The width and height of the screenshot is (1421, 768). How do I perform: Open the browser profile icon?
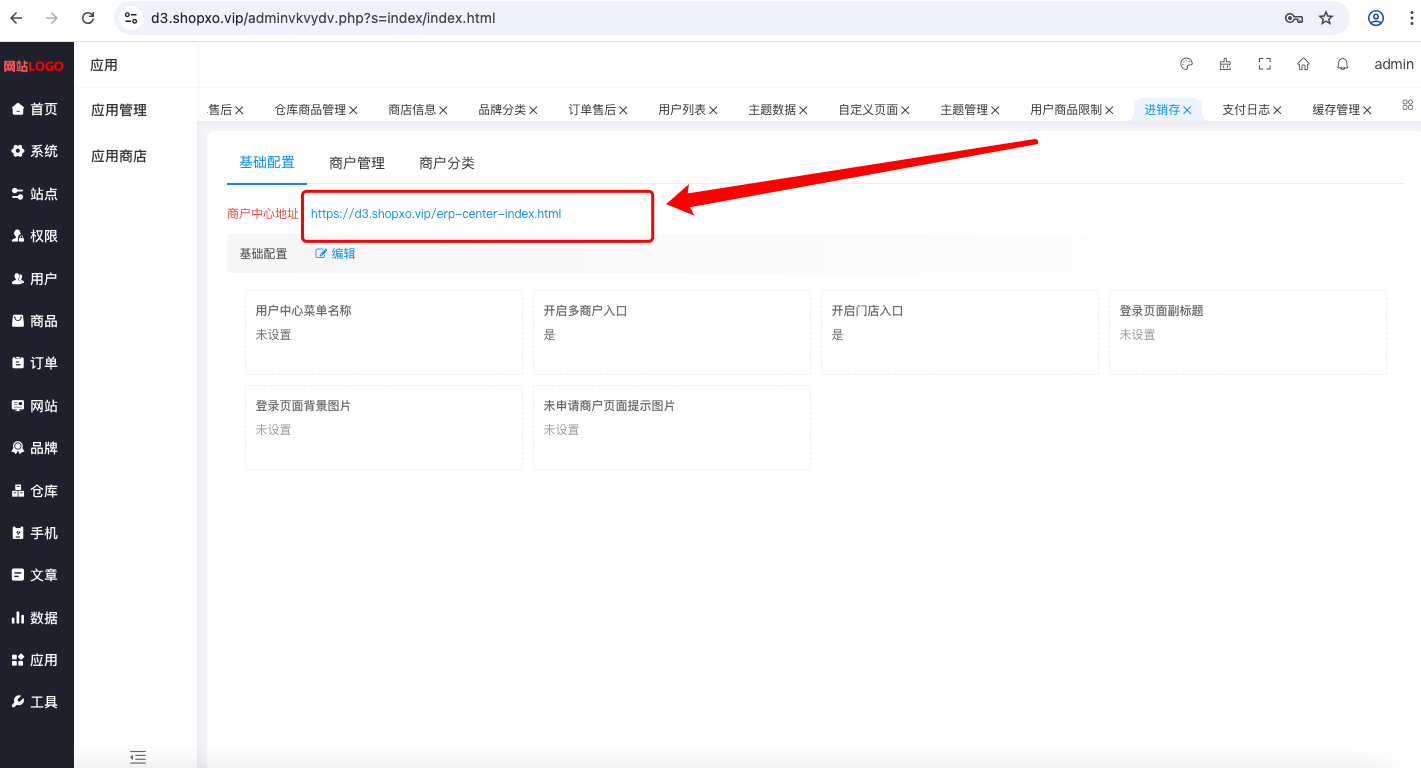[x=1376, y=18]
